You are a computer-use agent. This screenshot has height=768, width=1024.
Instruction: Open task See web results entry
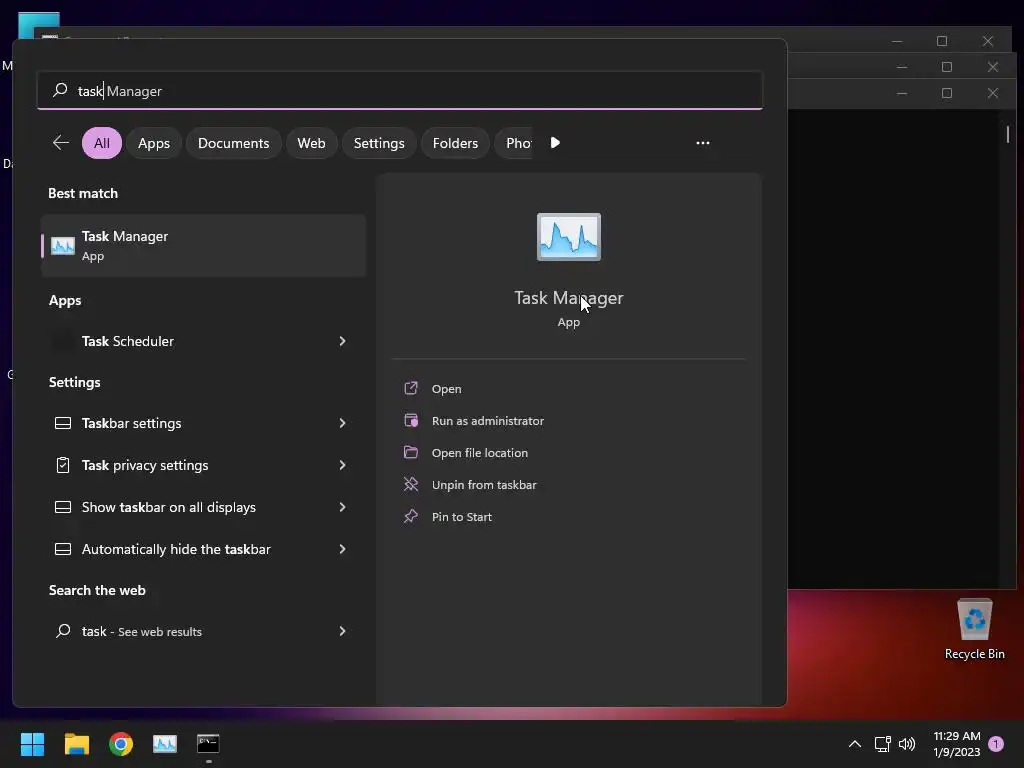203,631
